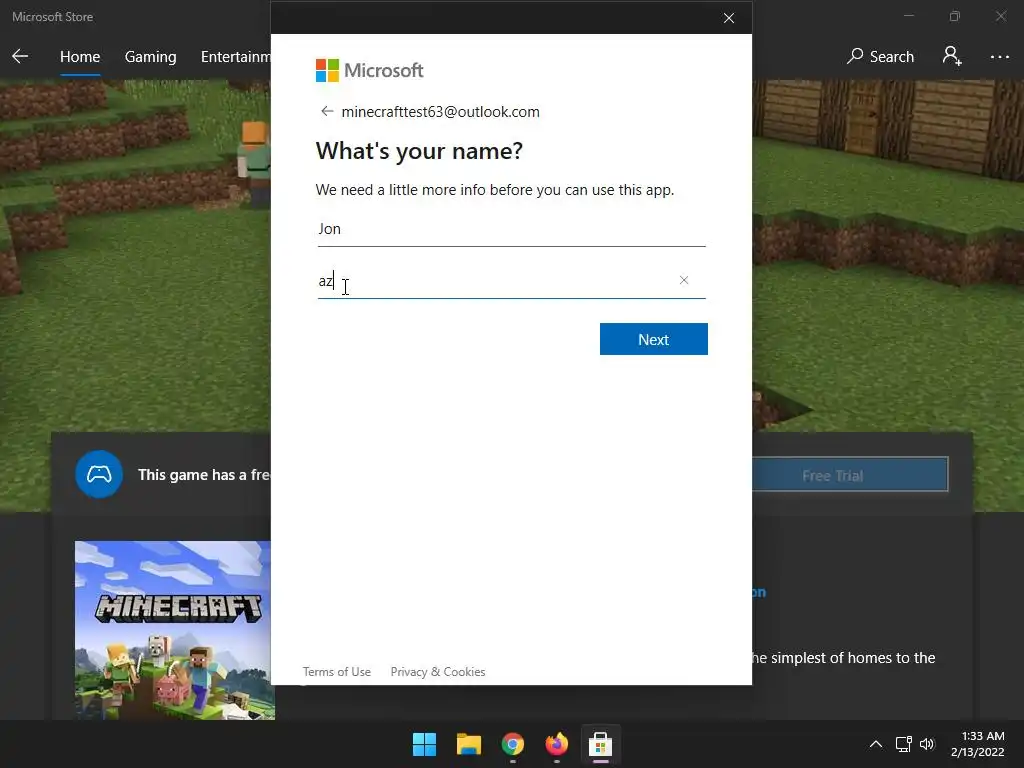The width and height of the screenshot is (1024, 768).
Task: Open the Search in Microsoft Store
Action: (x=880, y=56)
